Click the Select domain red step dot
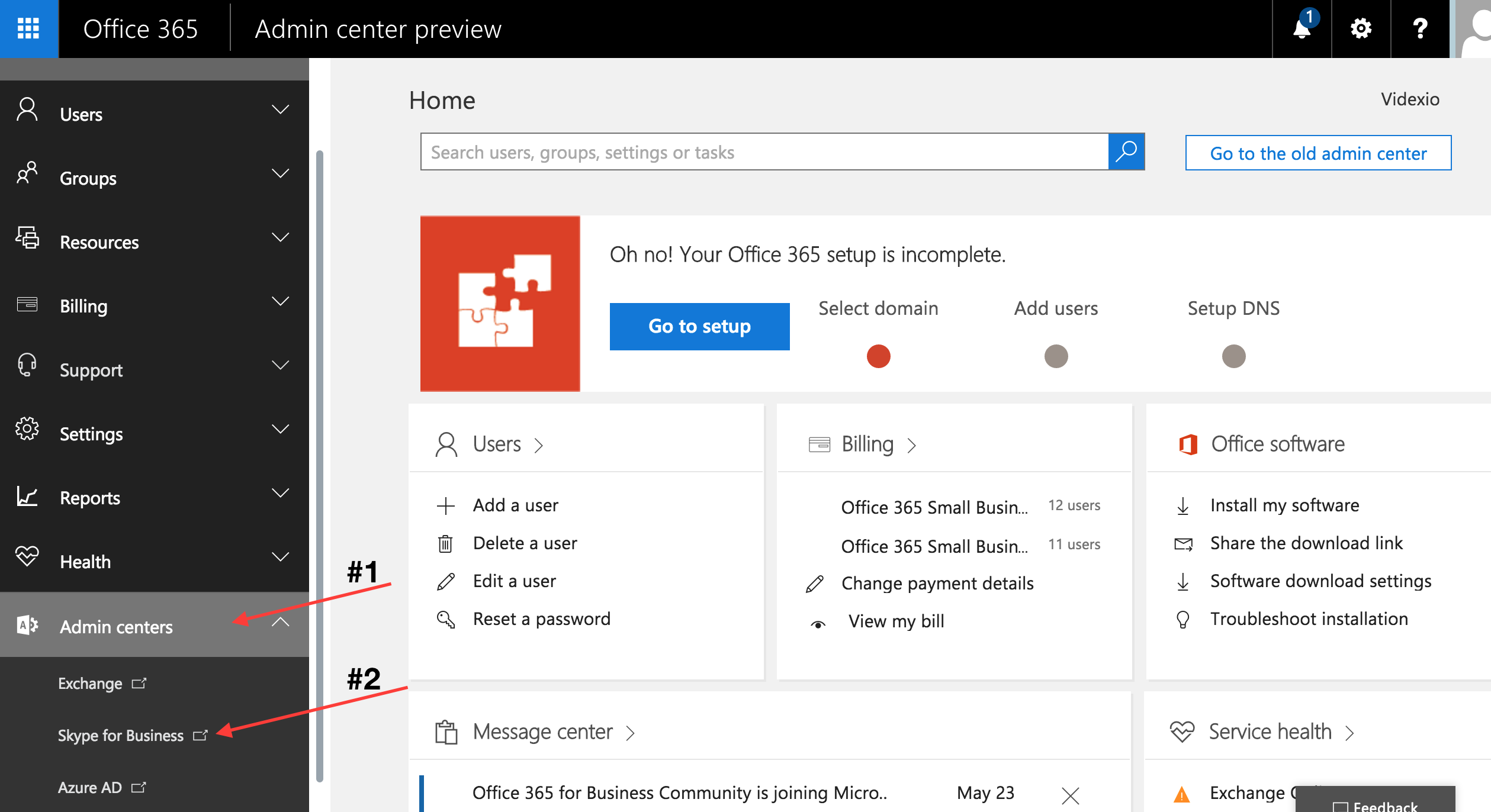 pos(878,356)
